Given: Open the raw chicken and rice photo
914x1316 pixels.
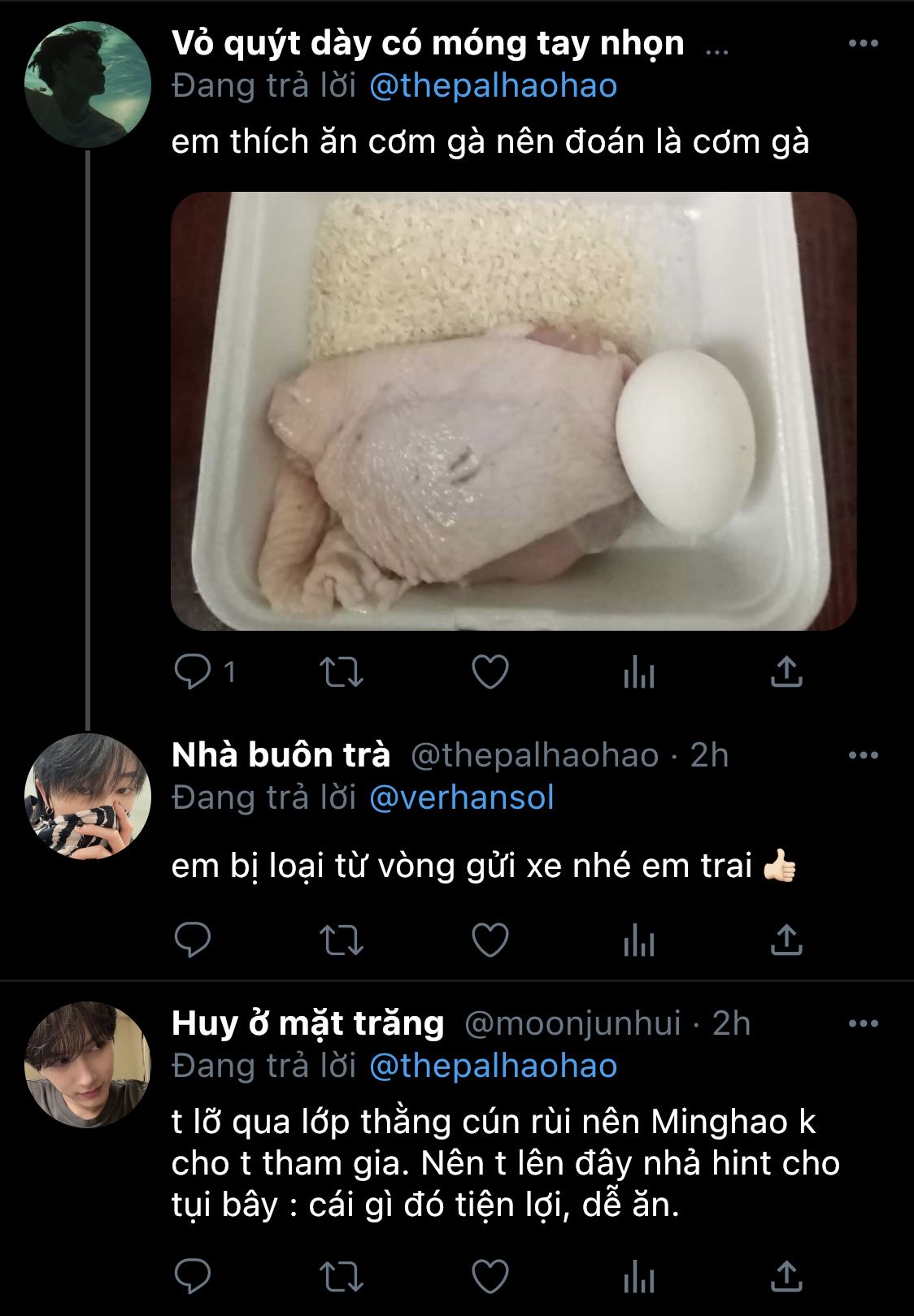Looking at the screenshot, I should pos(513,410).
